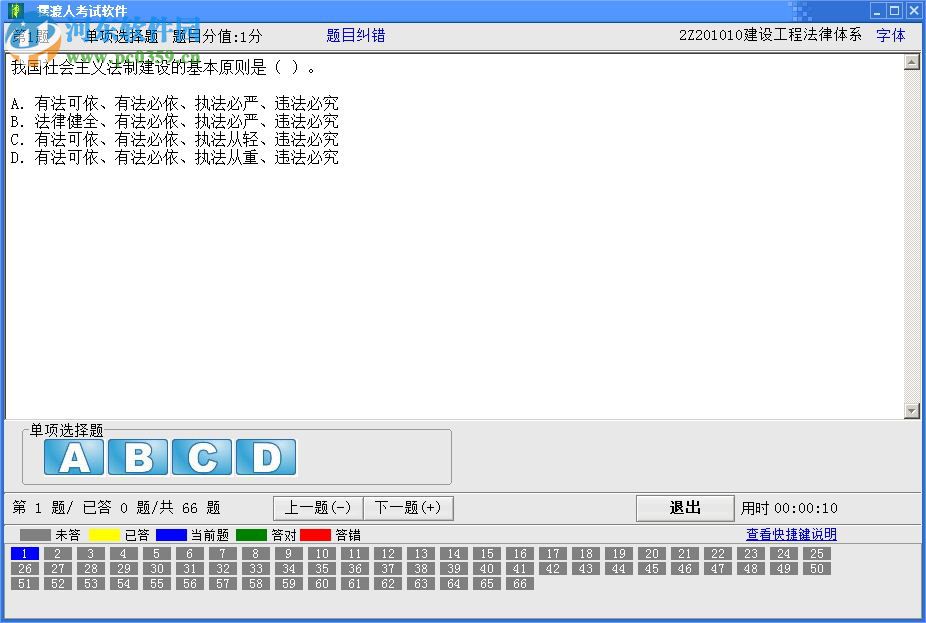Jump to question 59 in the grid
This screenshot has height=623, width=926.
[289, 583]
